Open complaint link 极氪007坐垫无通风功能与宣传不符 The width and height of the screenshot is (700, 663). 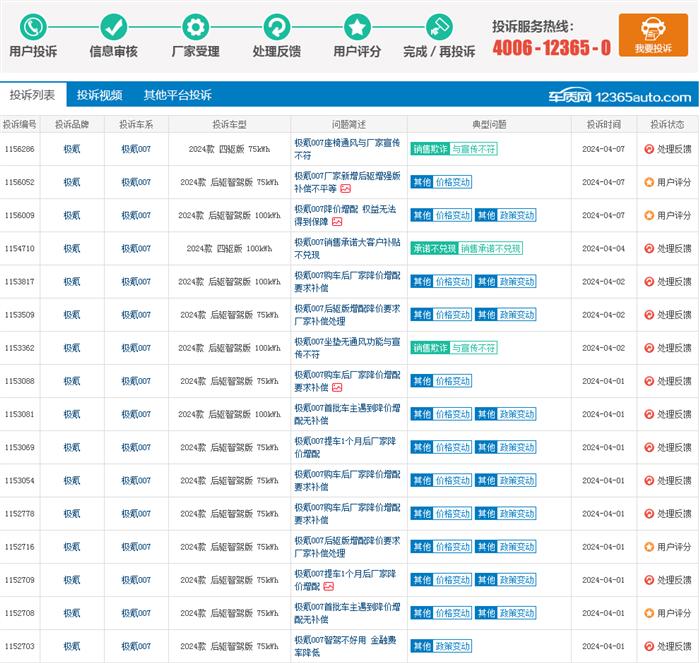(x=347, y=348)
